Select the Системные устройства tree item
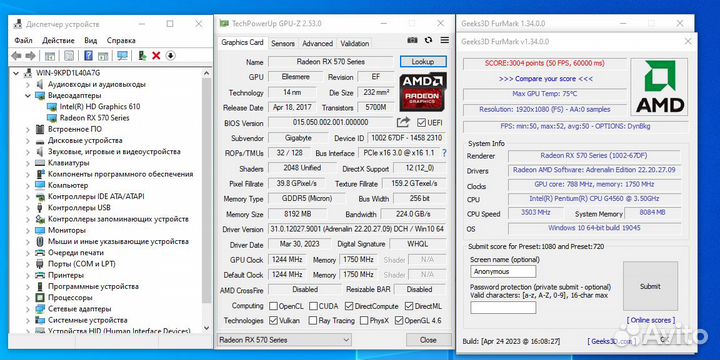 click(87, 320)
